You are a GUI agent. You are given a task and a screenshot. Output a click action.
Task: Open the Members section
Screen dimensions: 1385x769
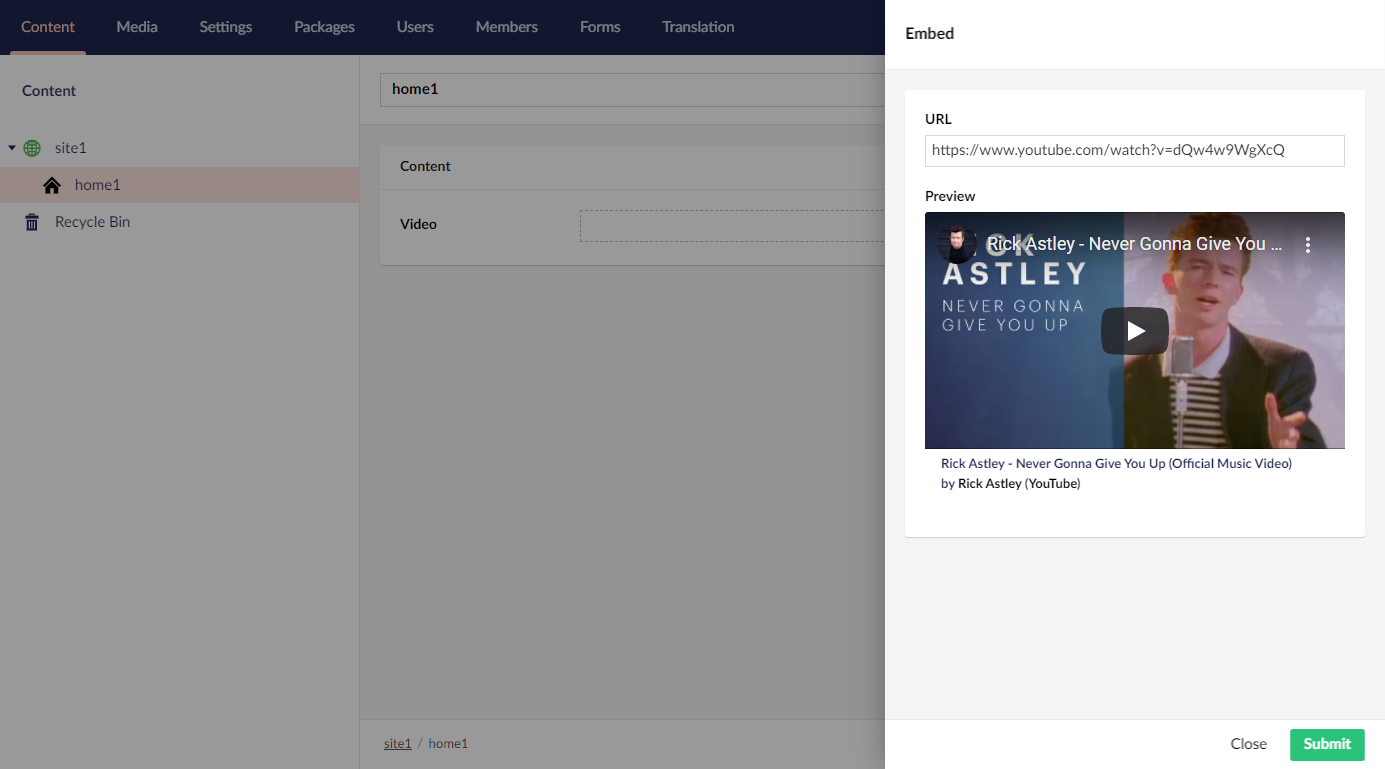point(507,27)
